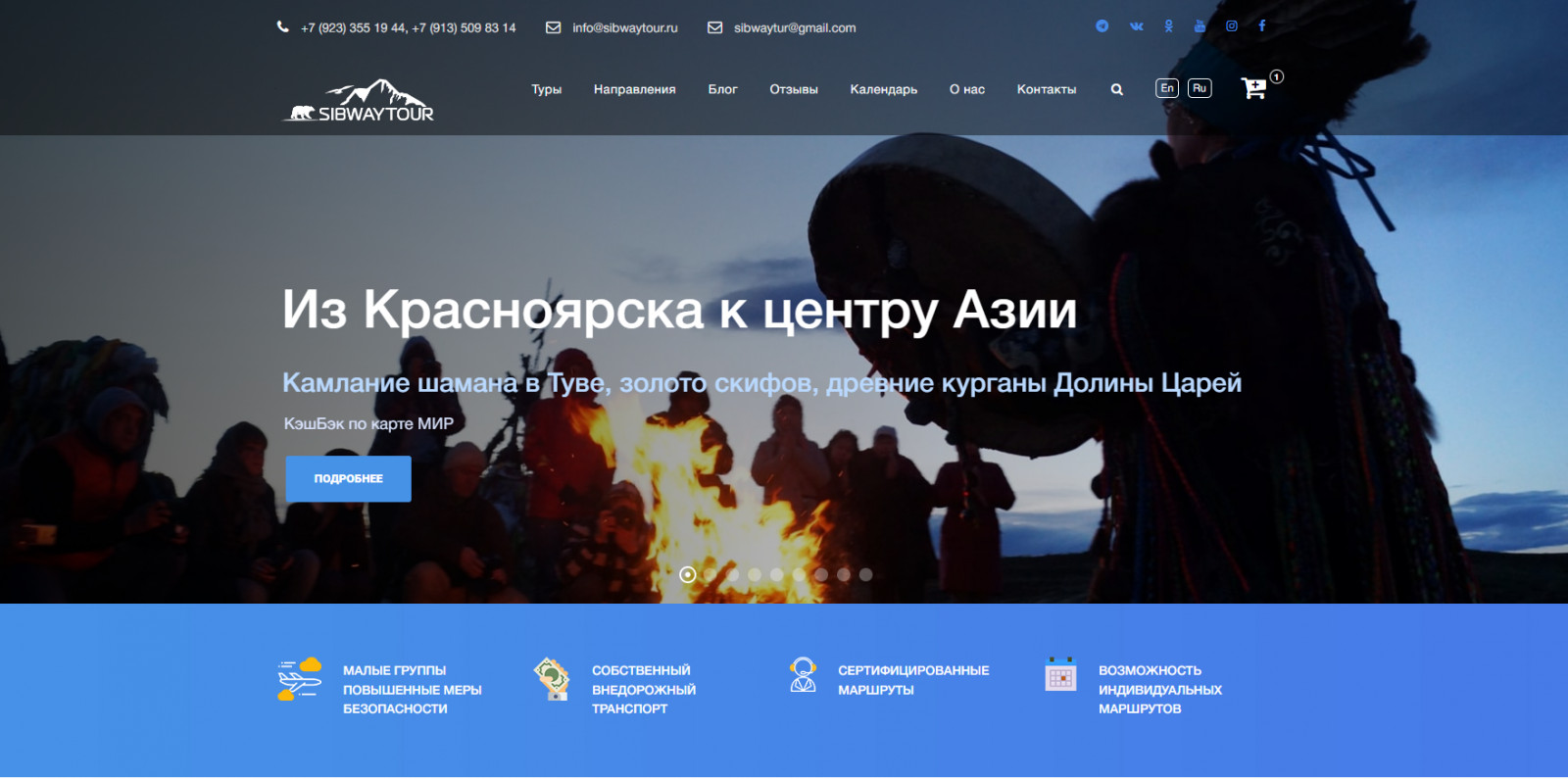The width and height of the screenshot is (1568, 779).
Task: Click phone number +7 (913) 509 83 14
Action: [465, 27]
